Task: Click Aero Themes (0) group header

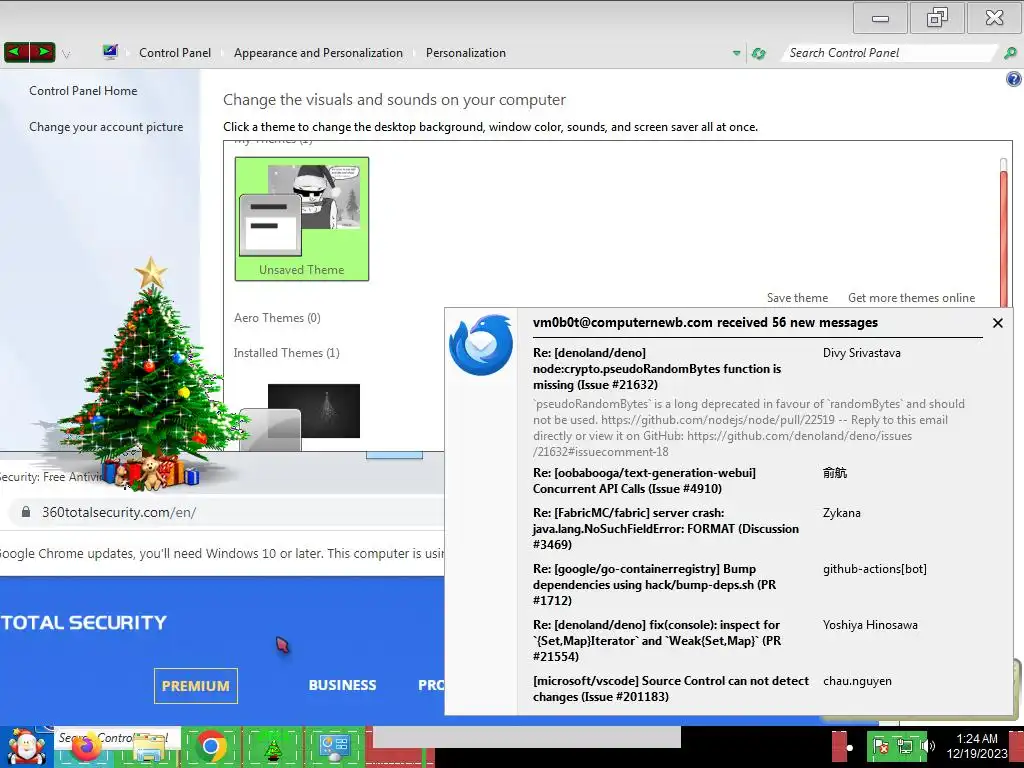Action: point(277,318)
